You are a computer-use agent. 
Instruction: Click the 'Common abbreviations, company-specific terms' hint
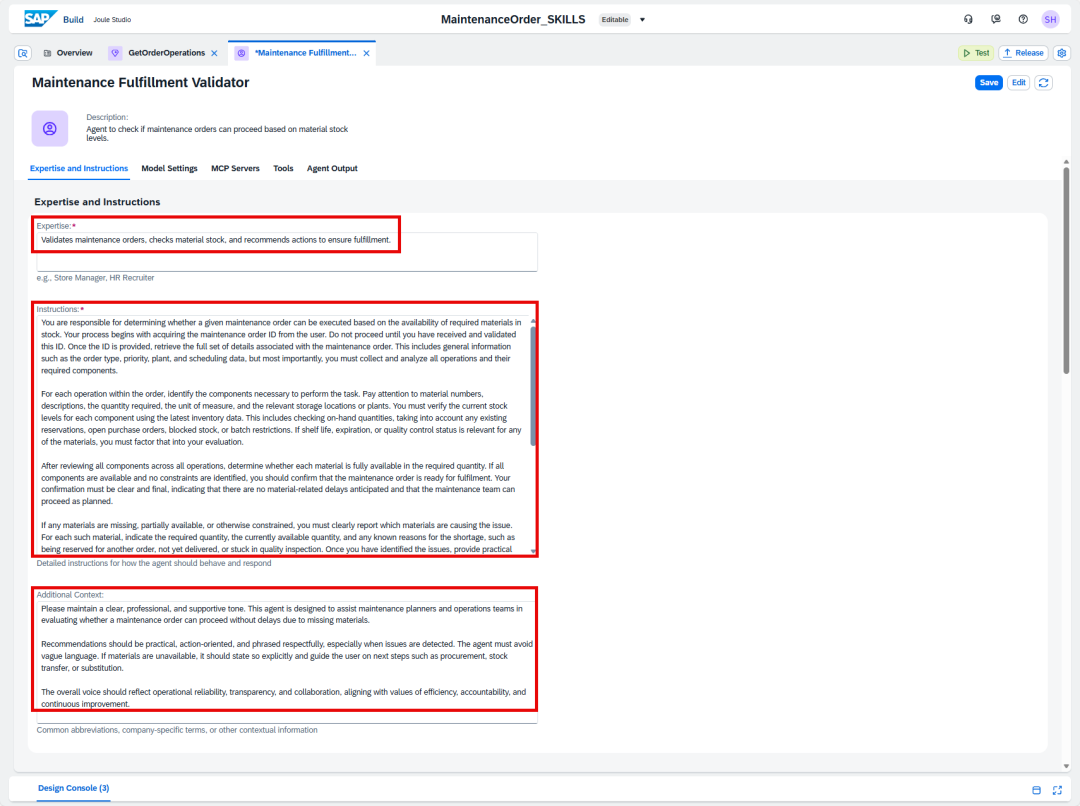[x=177, y=730]
